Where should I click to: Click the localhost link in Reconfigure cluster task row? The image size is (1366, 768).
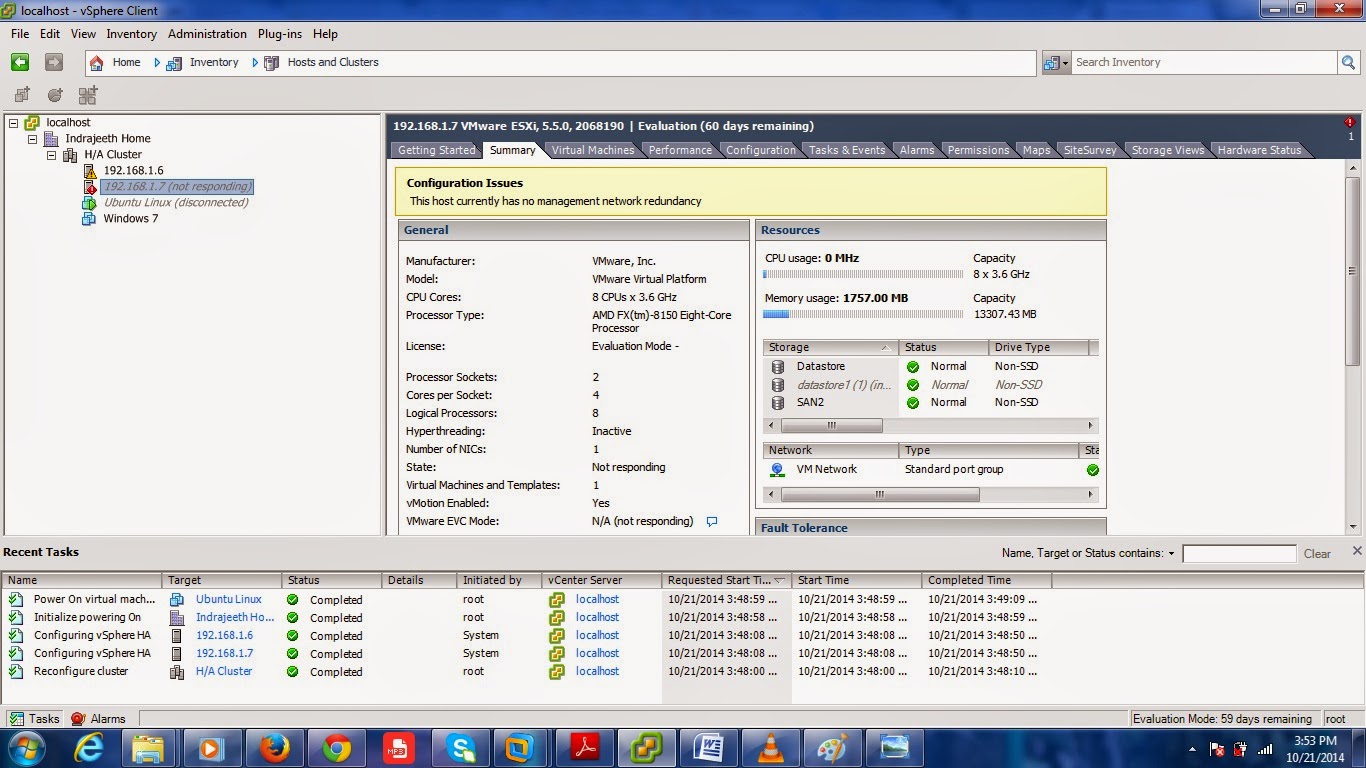[597, 671]
